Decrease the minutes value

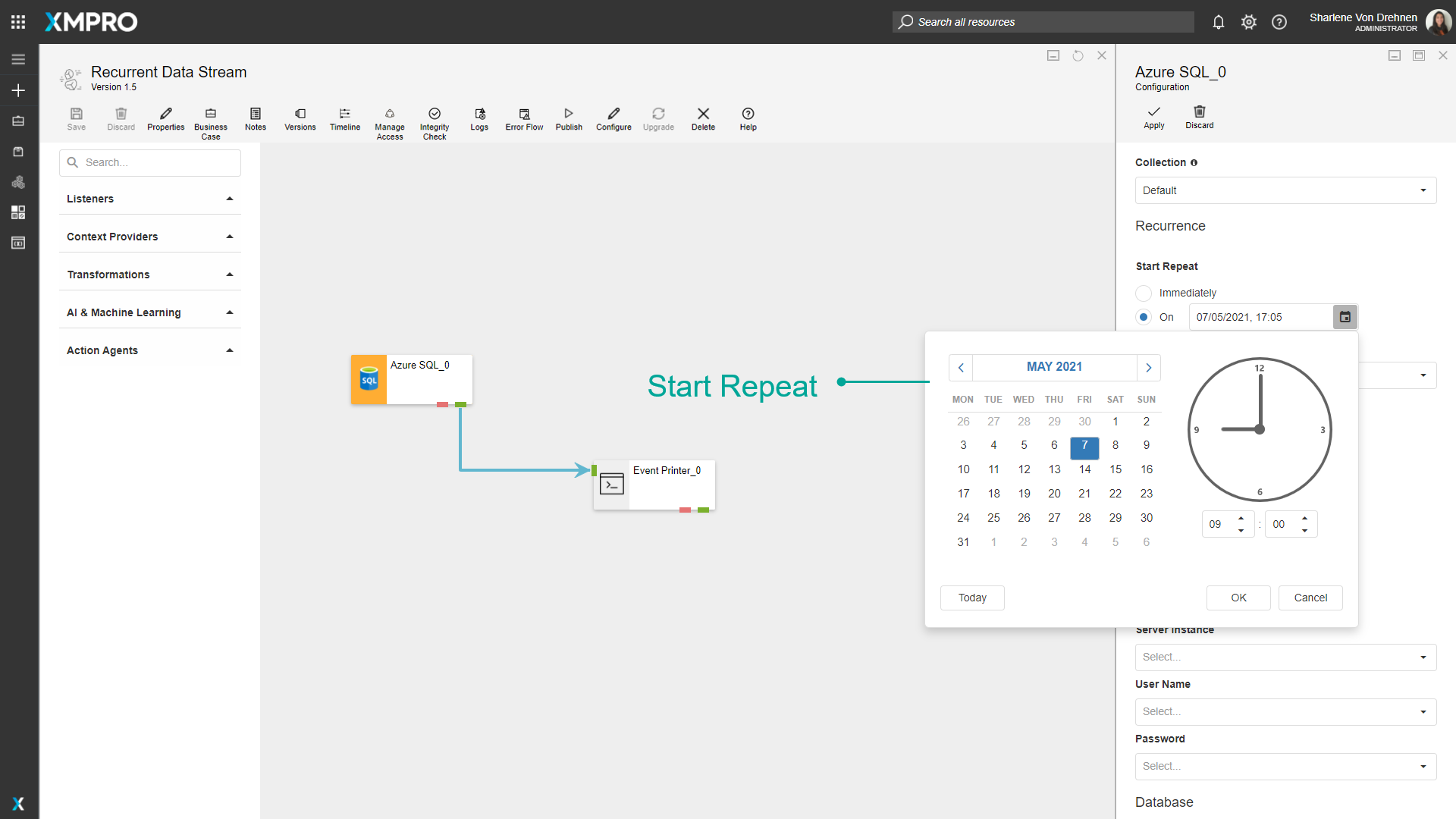pyautogui.click(x=1304, y=530)
